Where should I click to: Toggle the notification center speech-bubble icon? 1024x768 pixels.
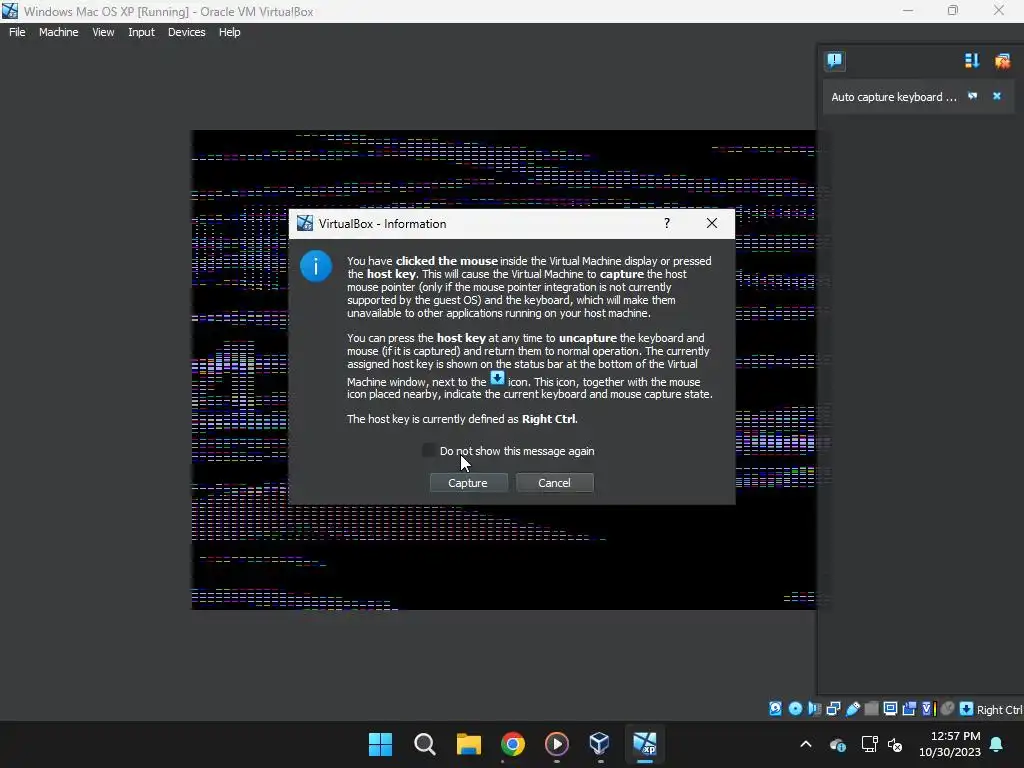click(835, 61)
